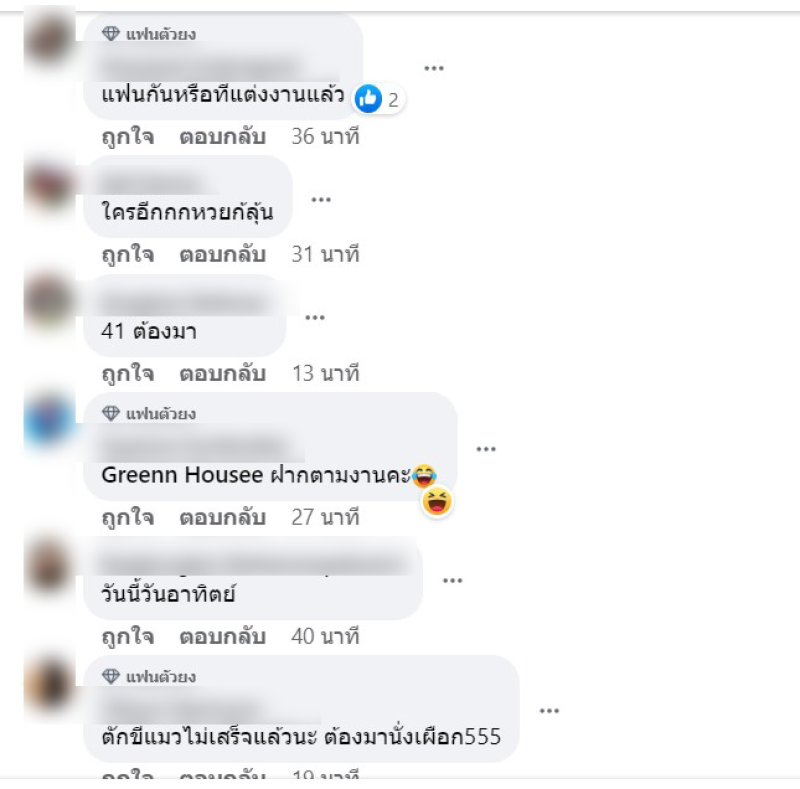Open three-dot menu next to Greenn Housee comment

[x=486, y=449]
